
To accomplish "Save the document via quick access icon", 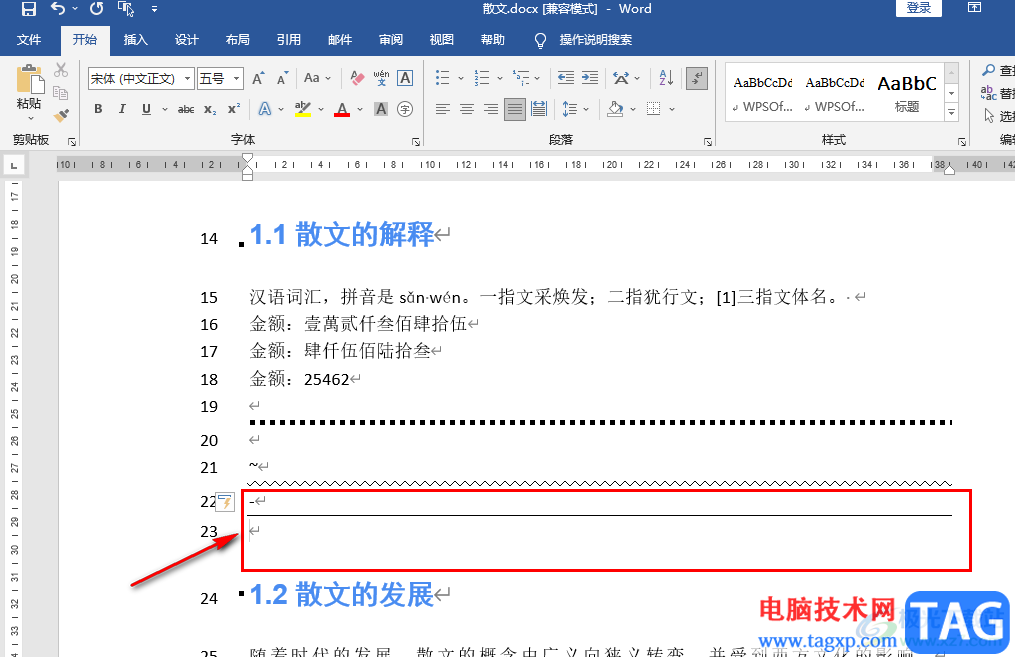I will (28, 8).
